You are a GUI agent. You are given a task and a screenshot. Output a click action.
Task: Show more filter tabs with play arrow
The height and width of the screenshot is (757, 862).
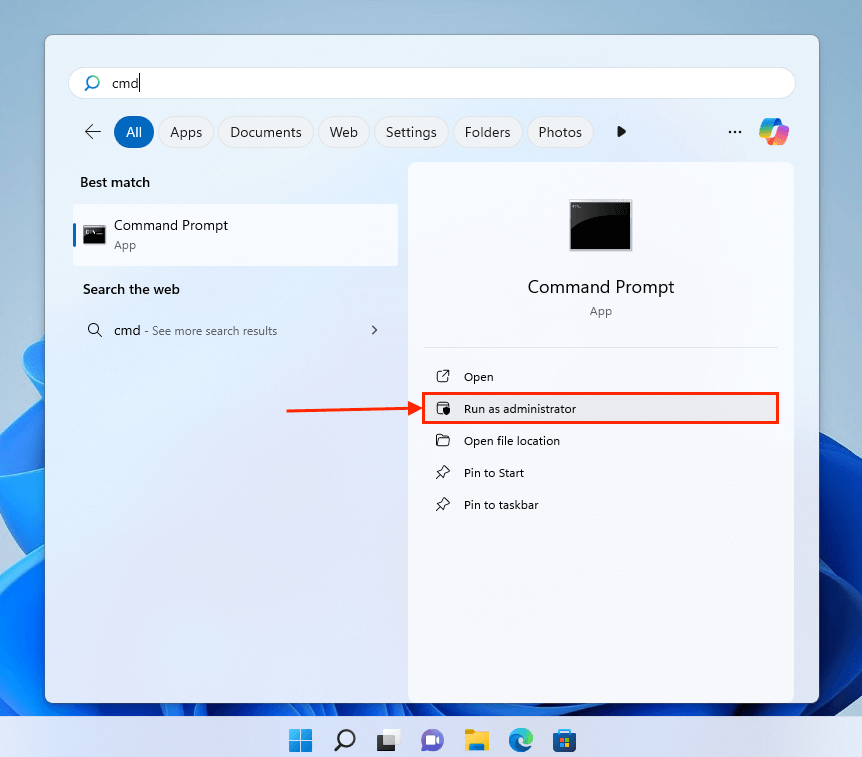621,132
